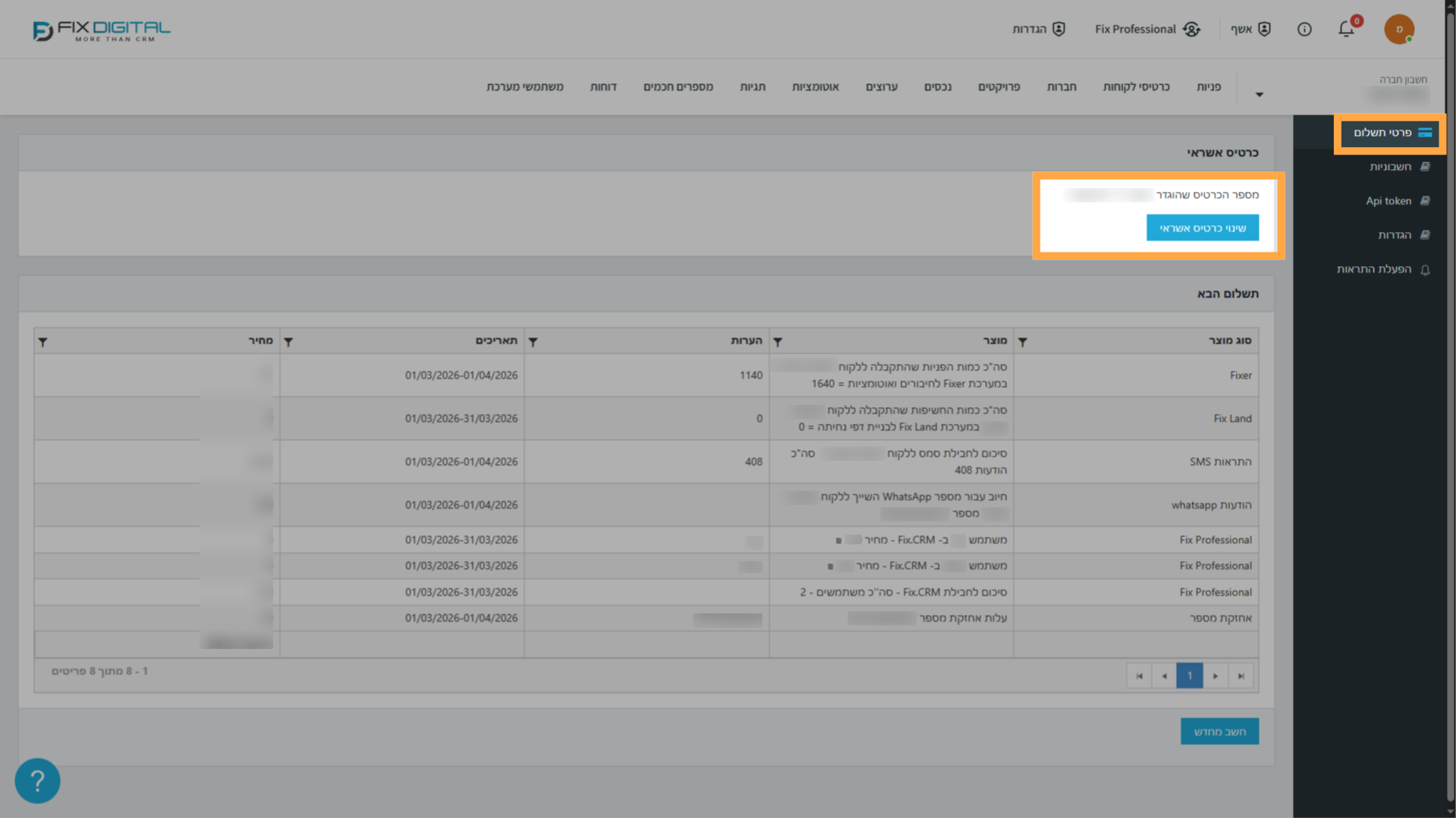Switch to the חברות tab
The height and width of the screenshot is (818, 1456).
[1062, 86]
